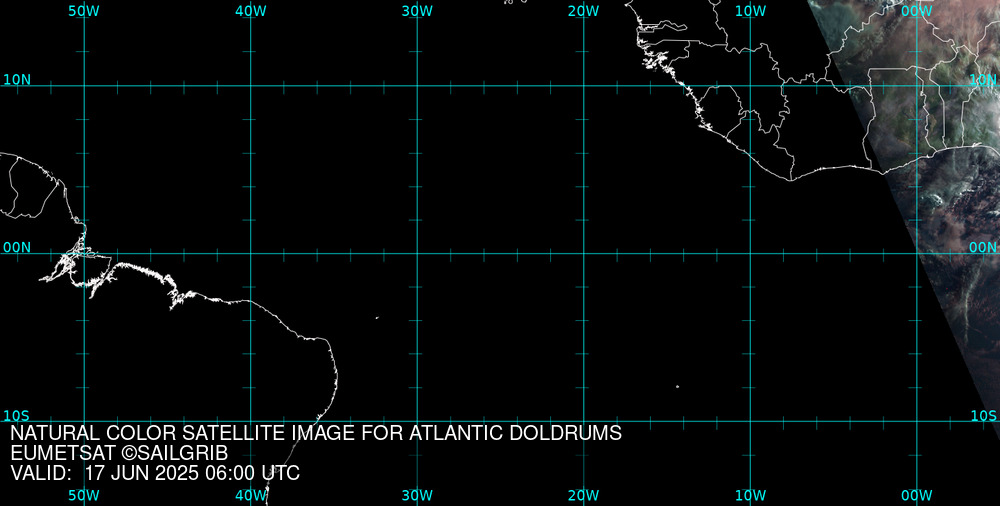Select the 30W longitude label at the bottom

417,495
